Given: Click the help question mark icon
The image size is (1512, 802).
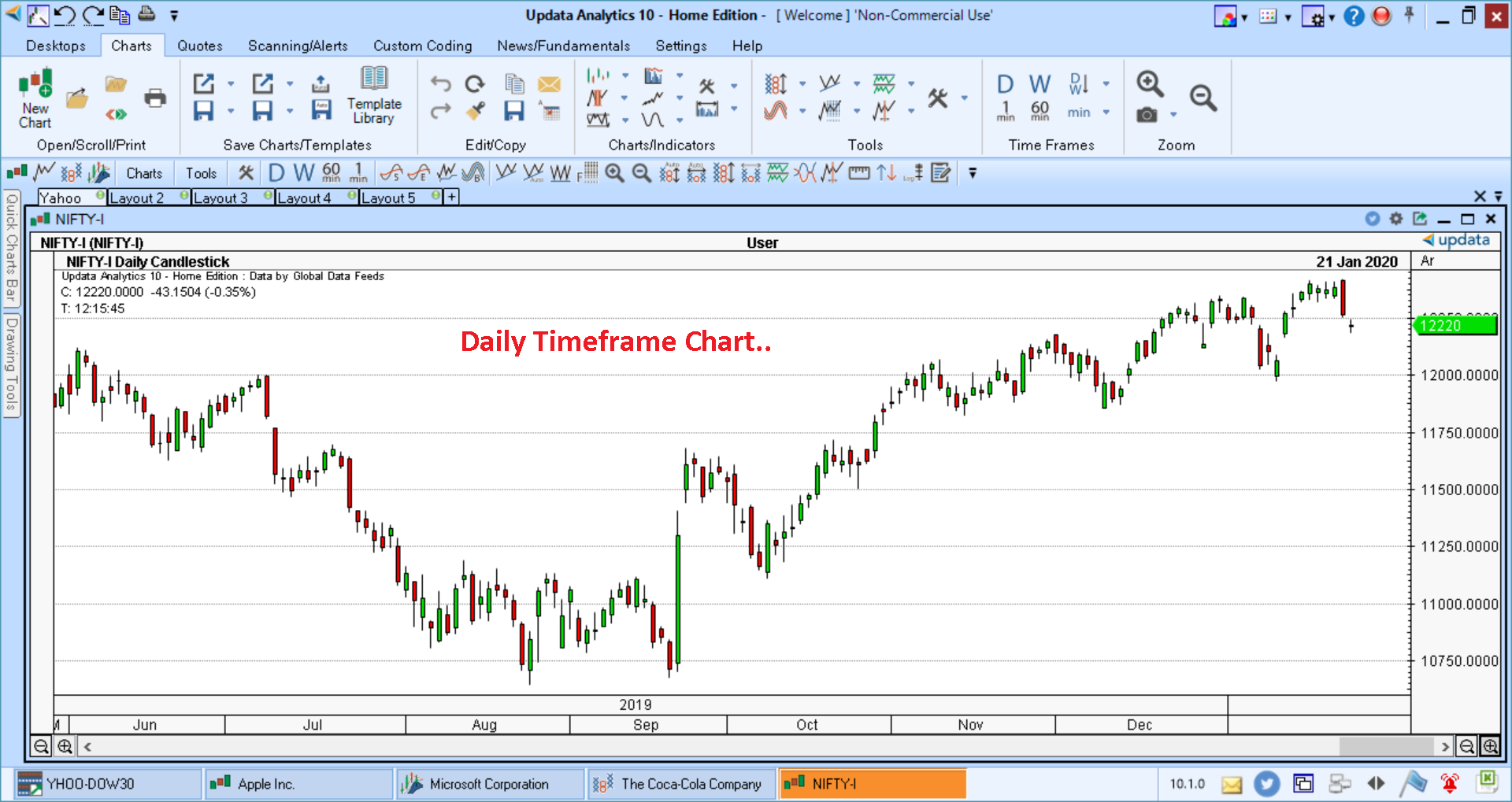Looking at the screenshot, I should pyautogui.click(x=1353, y=16).
